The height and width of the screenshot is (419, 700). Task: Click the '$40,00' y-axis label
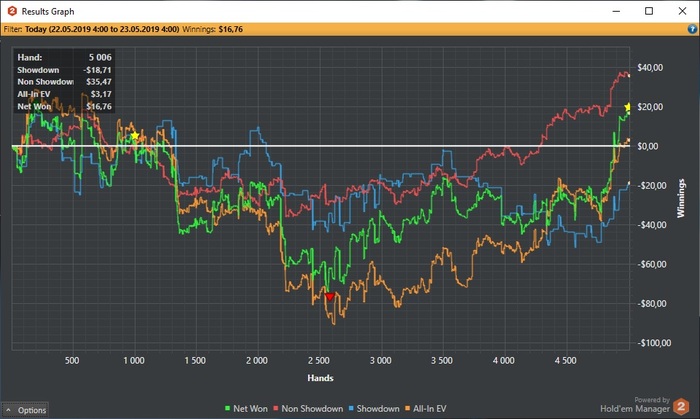click(650, 67)
